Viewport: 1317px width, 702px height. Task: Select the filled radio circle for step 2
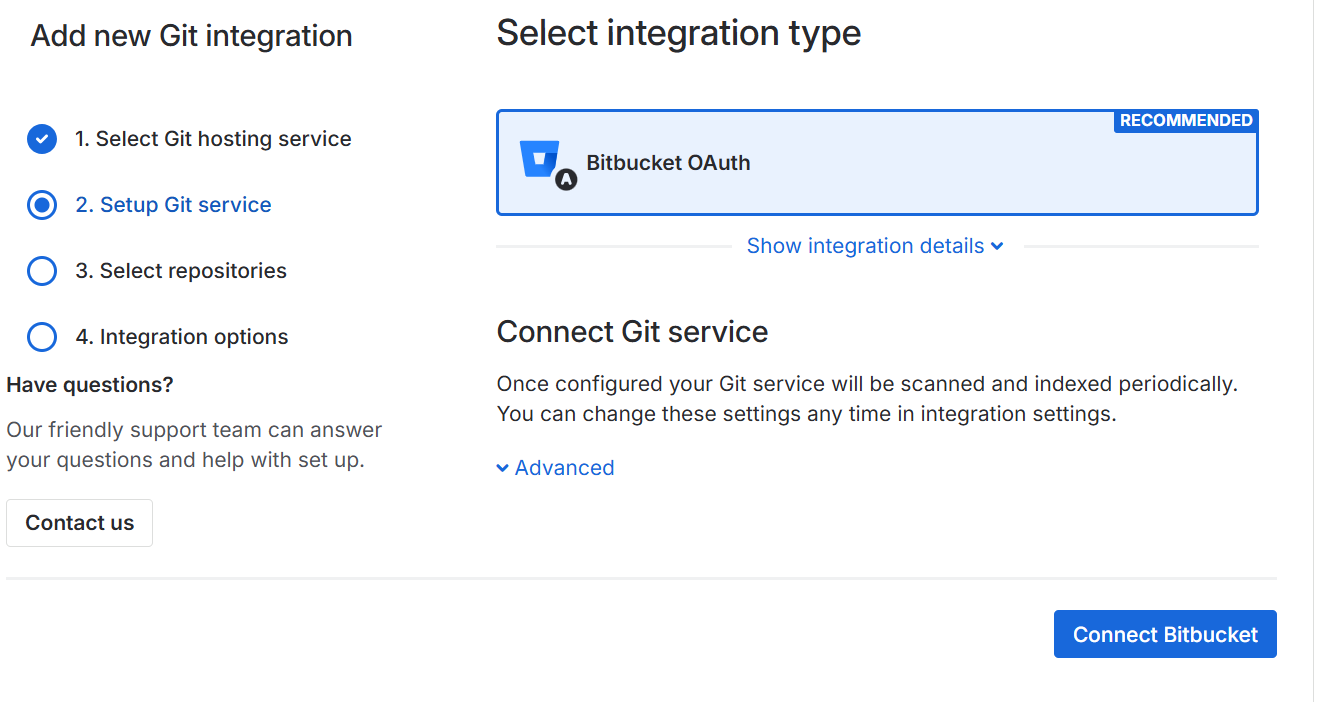coord(42,205)
